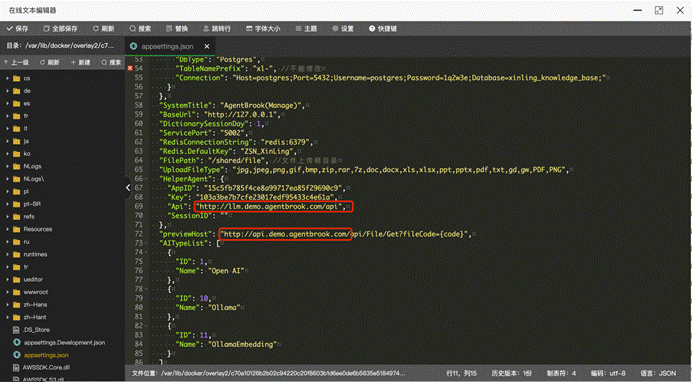
Task: Click the pl folder icon
Action: (x=17, y=191)
